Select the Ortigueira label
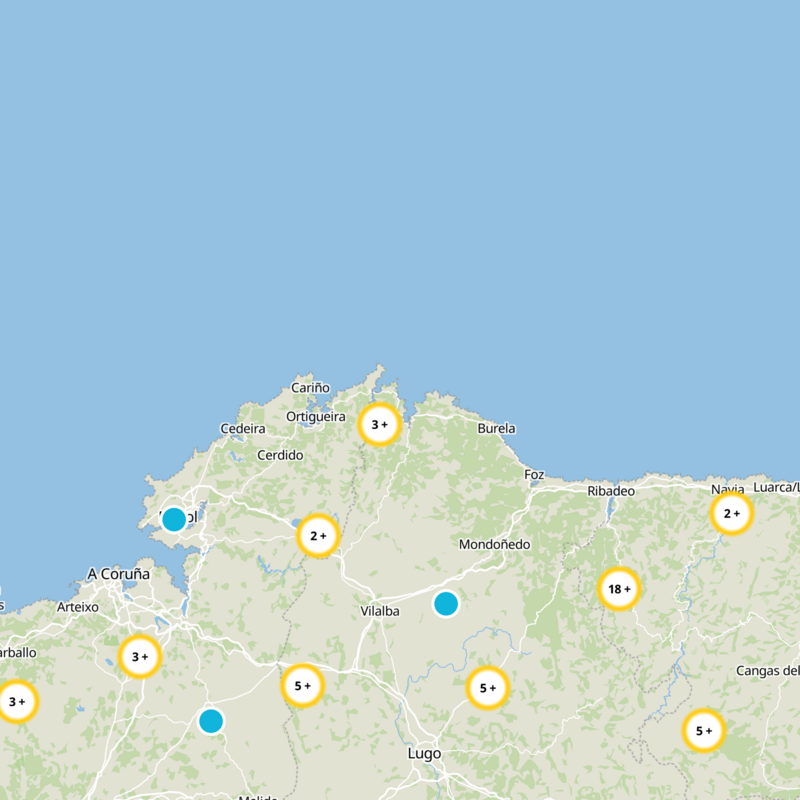800x800 pixels. (x=316, y=417)
